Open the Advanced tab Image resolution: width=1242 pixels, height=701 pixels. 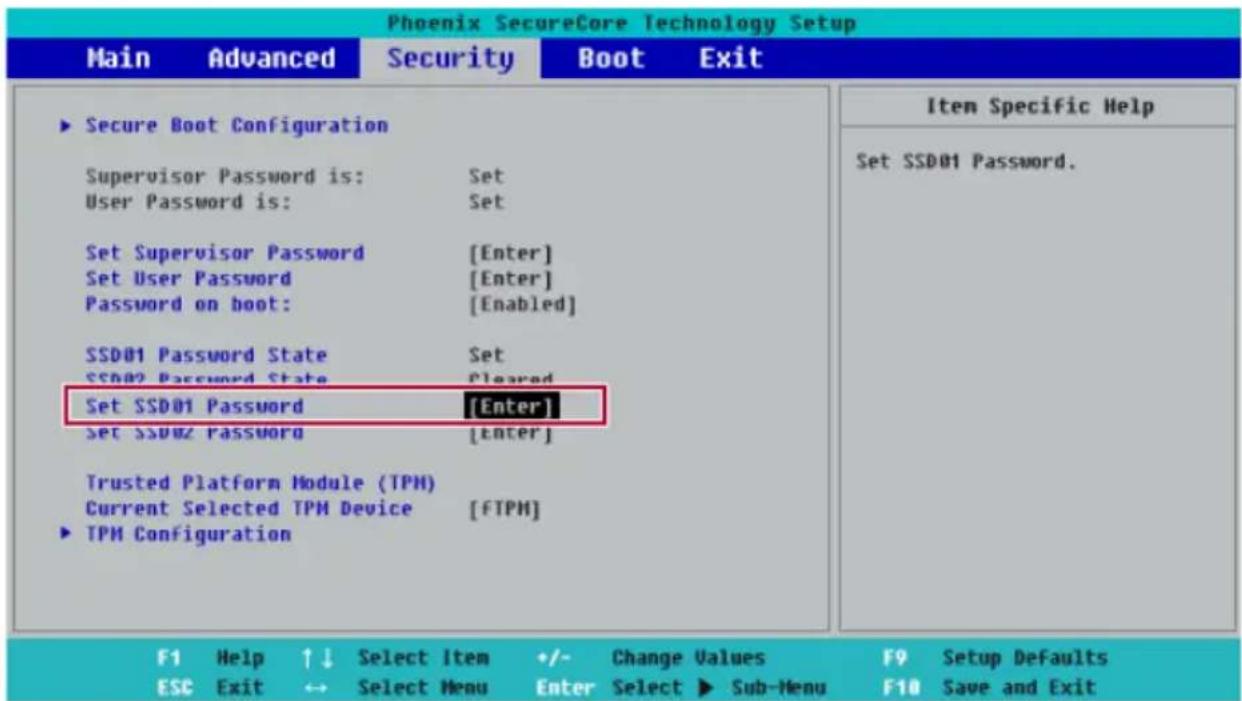click(271, 59)
